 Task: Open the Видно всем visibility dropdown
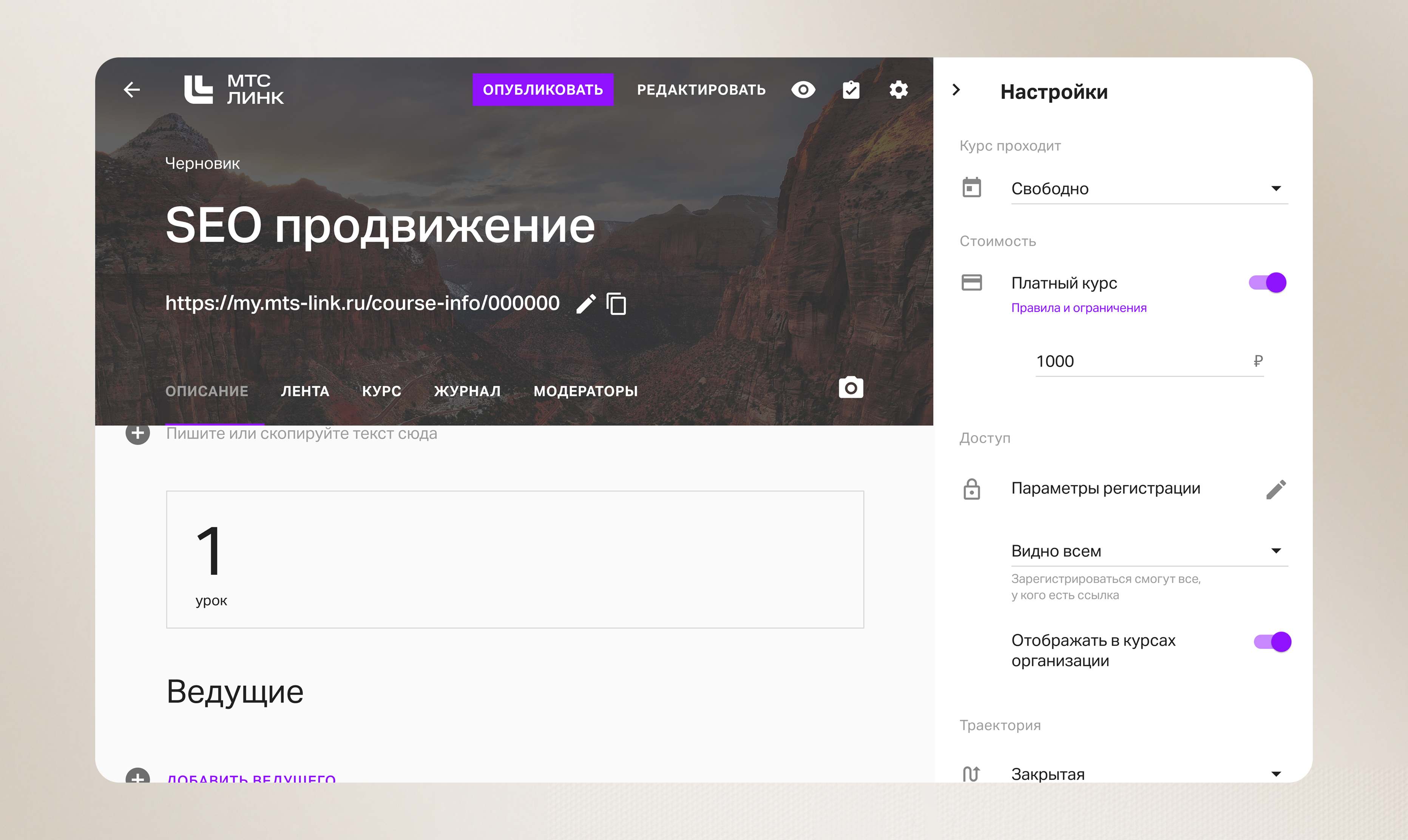[1149, 551]
